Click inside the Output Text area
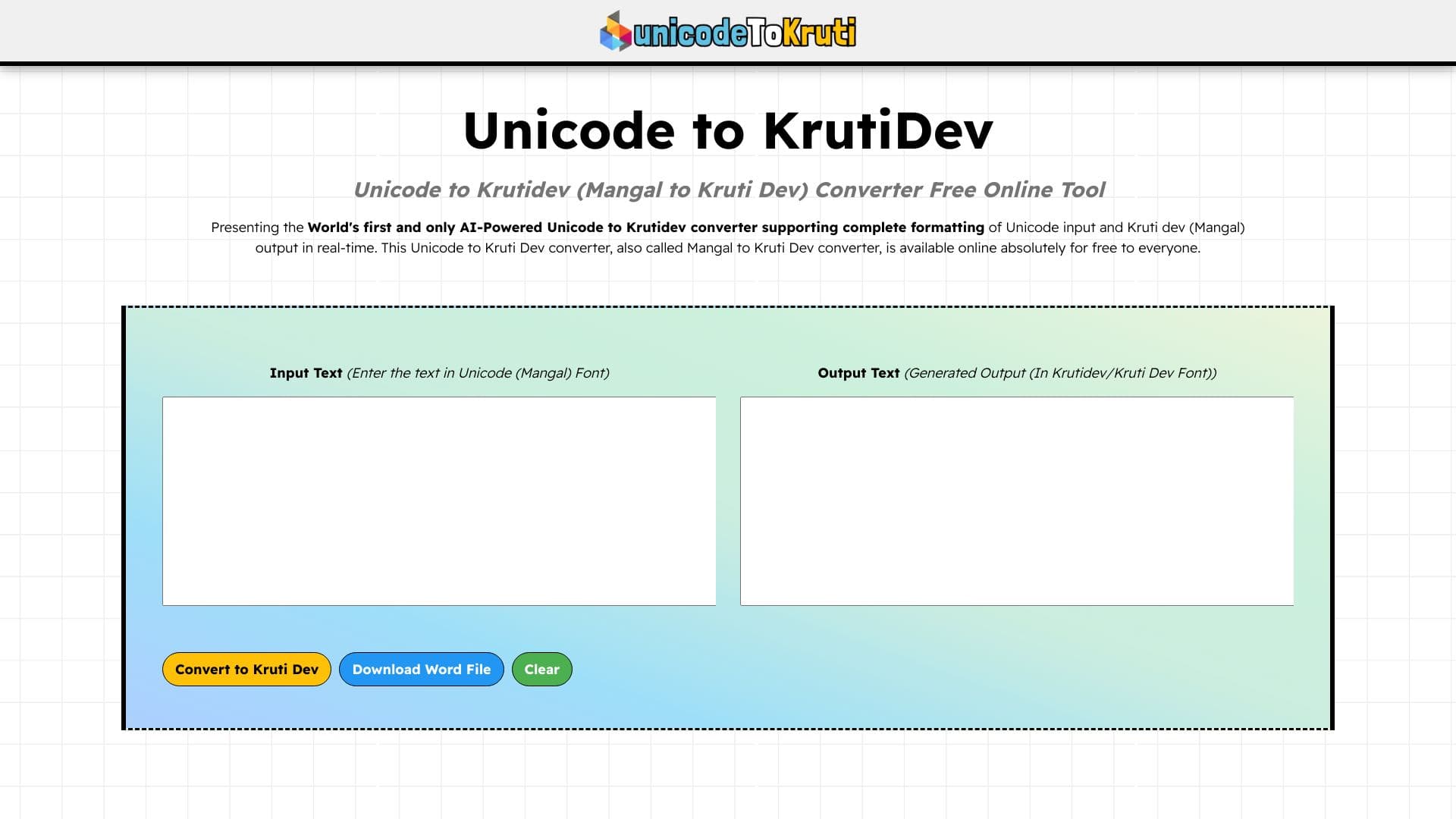 pos(1017,500)
